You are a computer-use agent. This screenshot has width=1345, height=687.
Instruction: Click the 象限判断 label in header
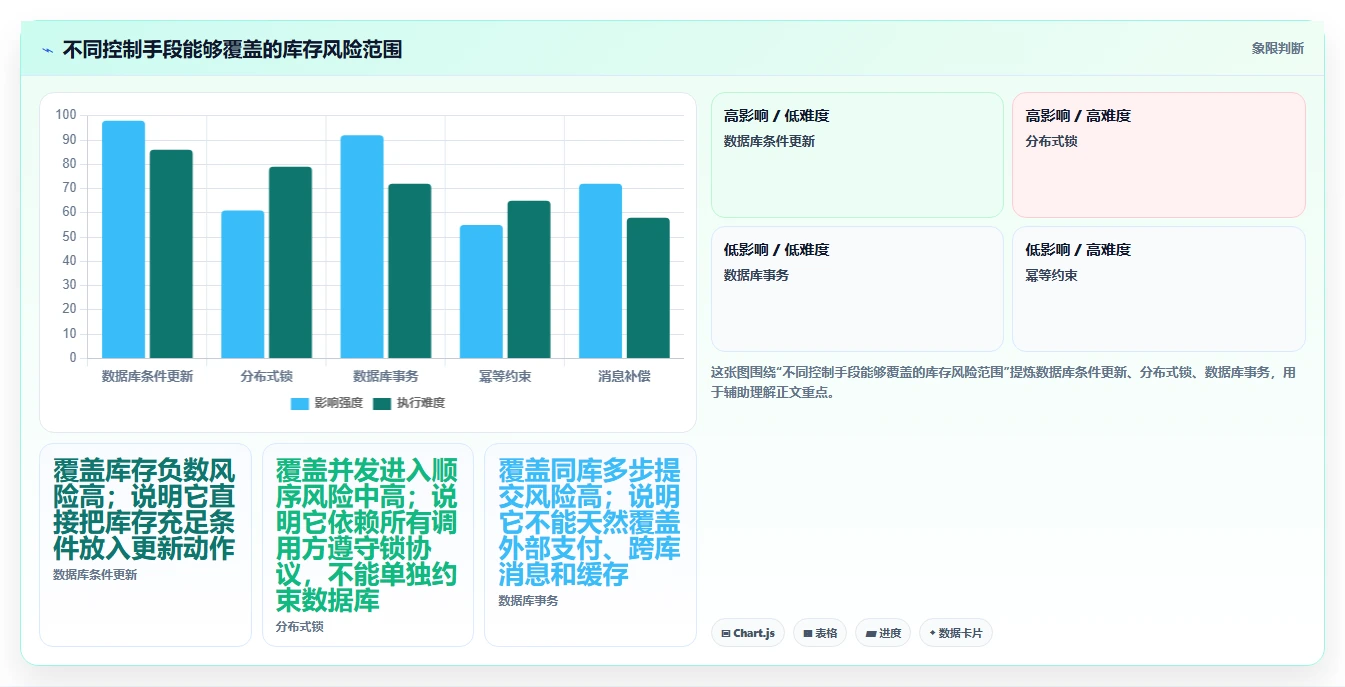tap(1277, 48)
